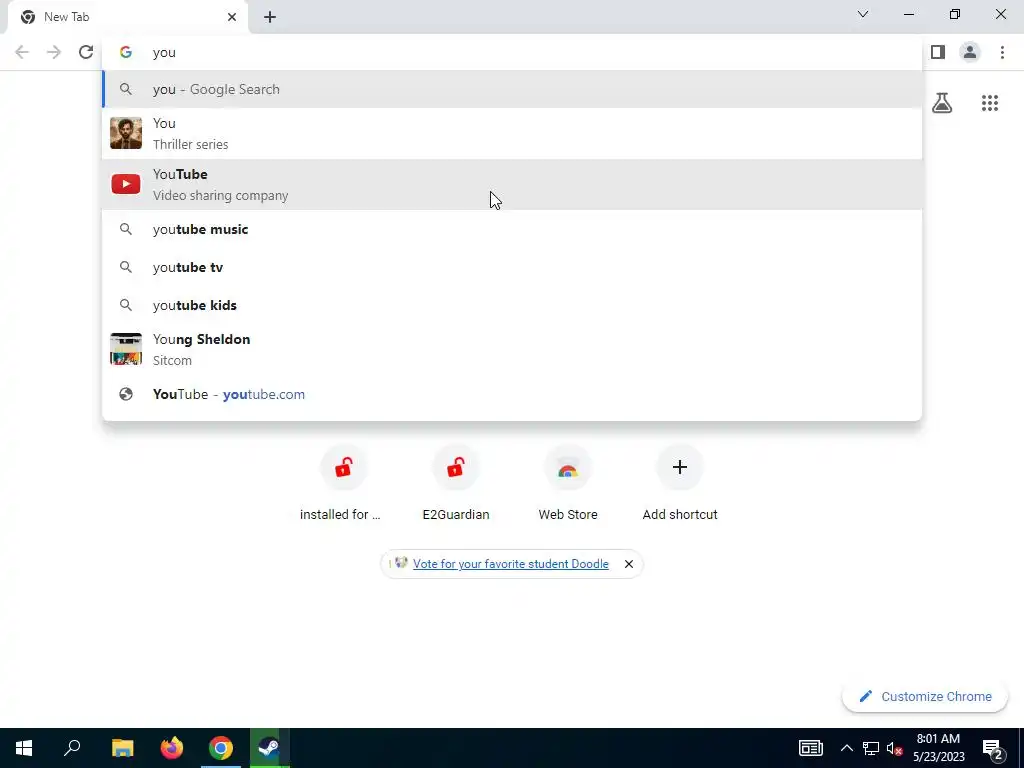Switch to Chrome on the taskbar

pyautogui.click(x=221, y=748)
